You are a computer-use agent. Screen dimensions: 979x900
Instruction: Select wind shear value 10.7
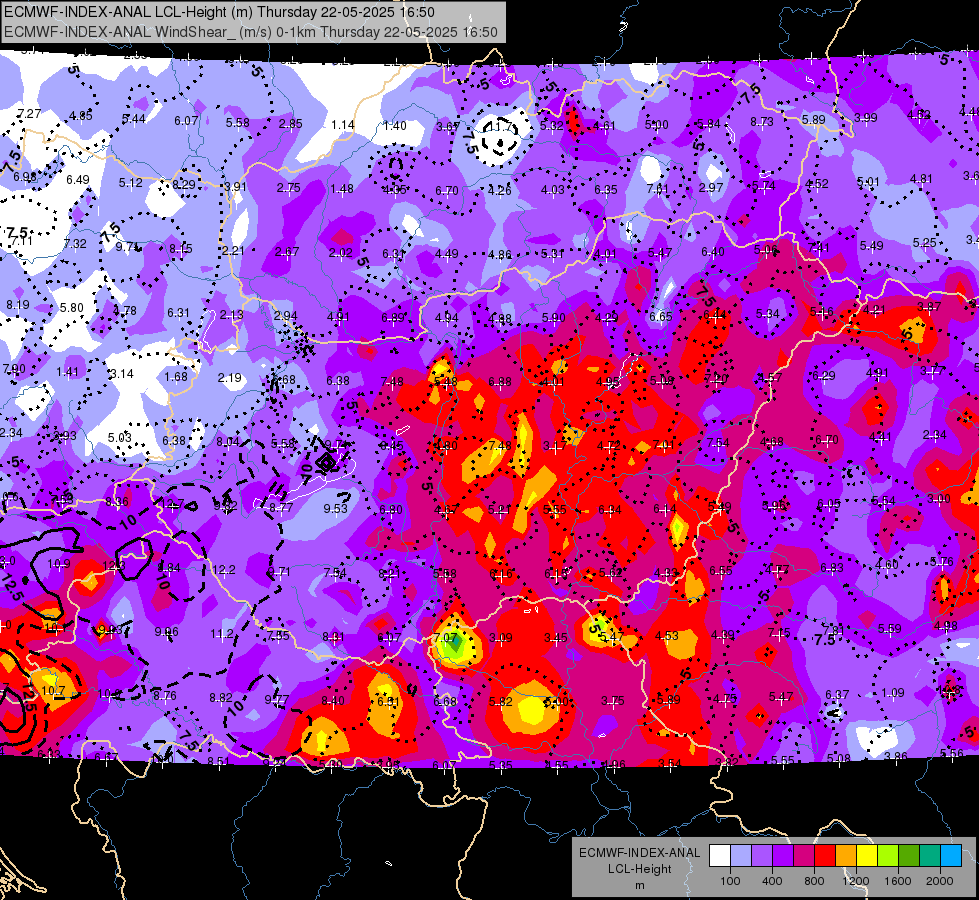click(53, 691)
